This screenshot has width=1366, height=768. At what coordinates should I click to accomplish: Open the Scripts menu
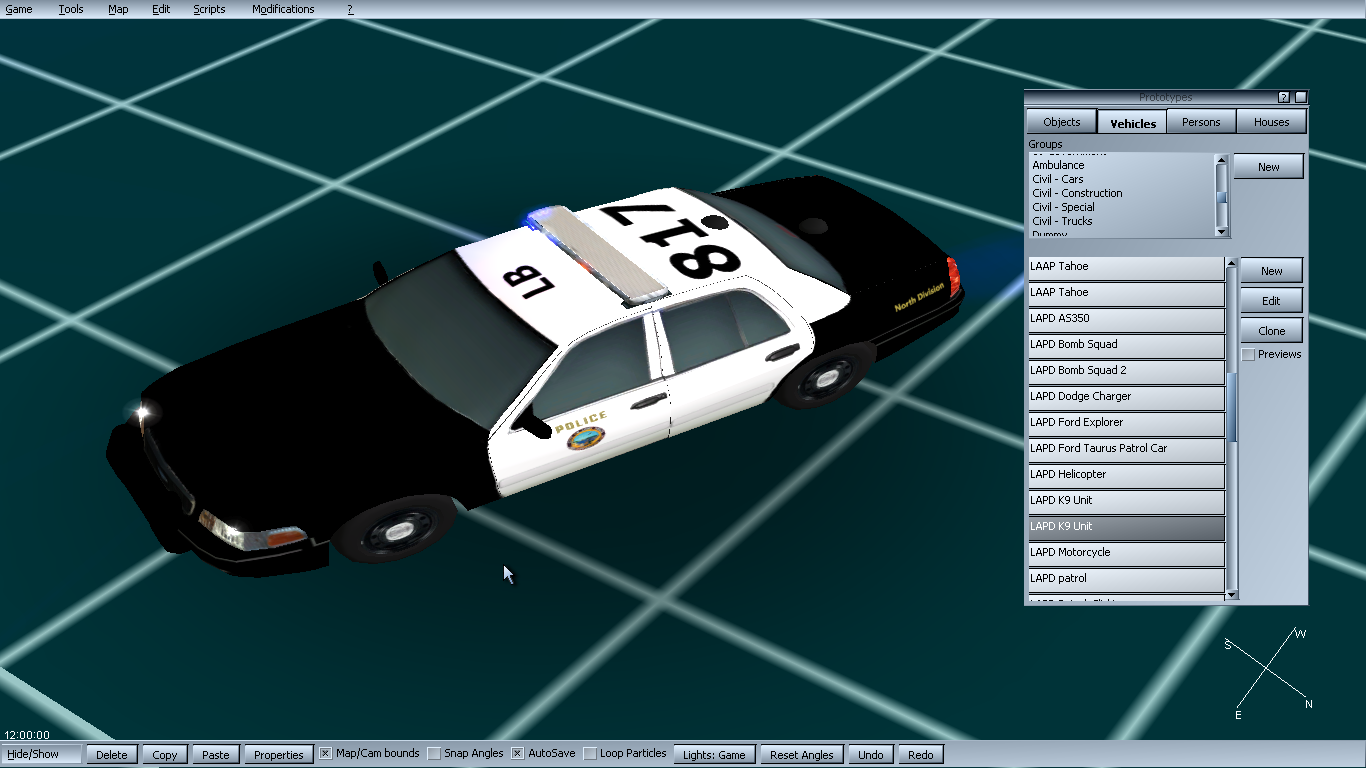(x=209, y=9)
